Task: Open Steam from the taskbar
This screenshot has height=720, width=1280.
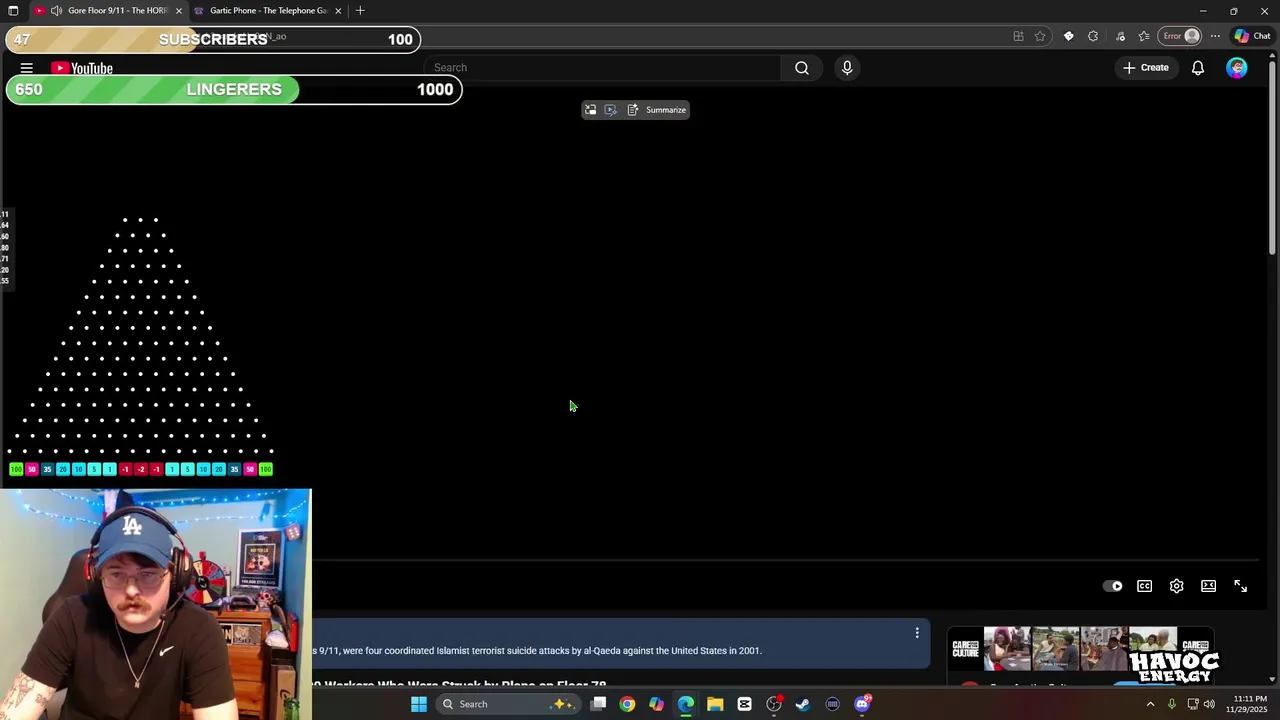Action: (x=803, y=704)
